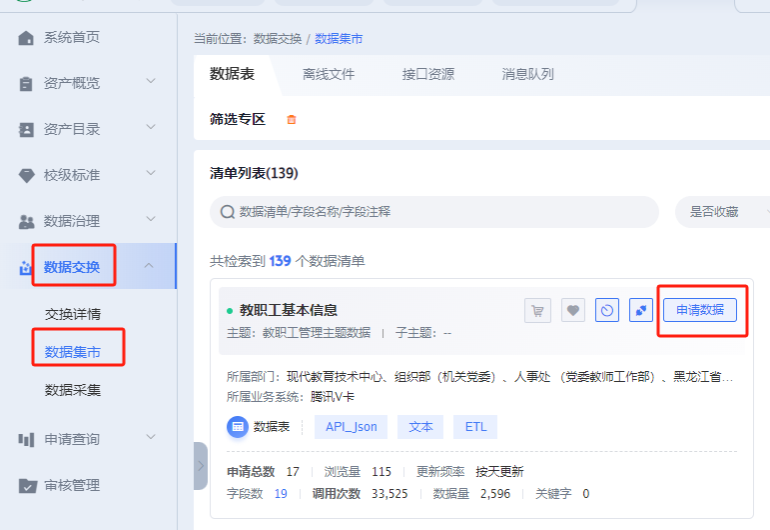Image resolution: width=770 pixels, height=530 pixels.
Task: Select the API_Json tag
Action: [351, 427]
